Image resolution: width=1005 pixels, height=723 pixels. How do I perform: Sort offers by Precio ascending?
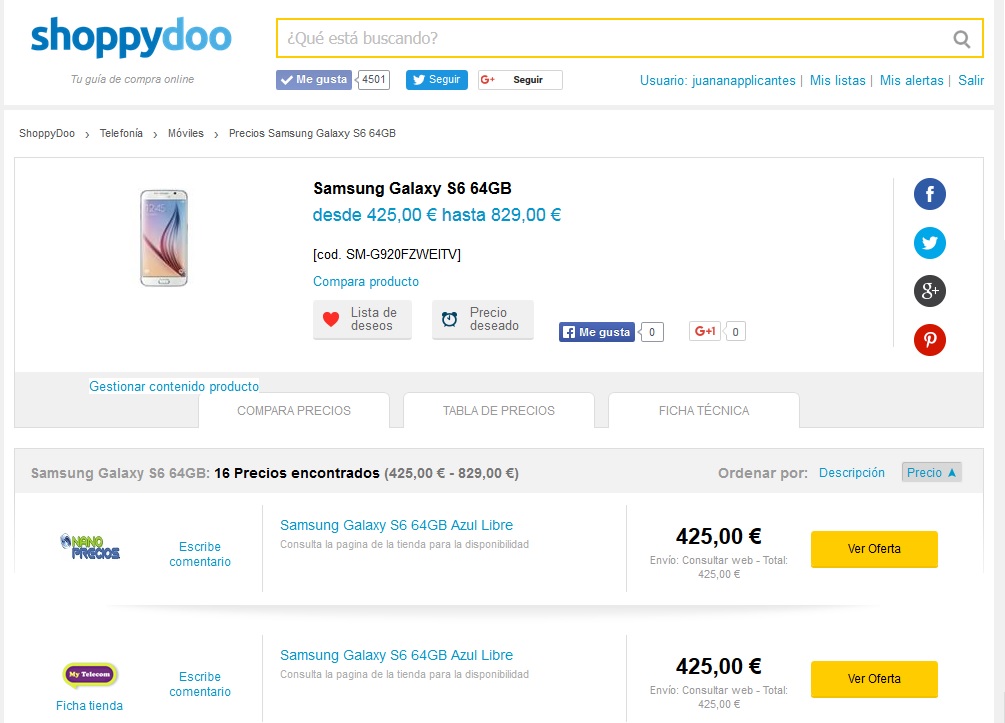click(931, 473)
